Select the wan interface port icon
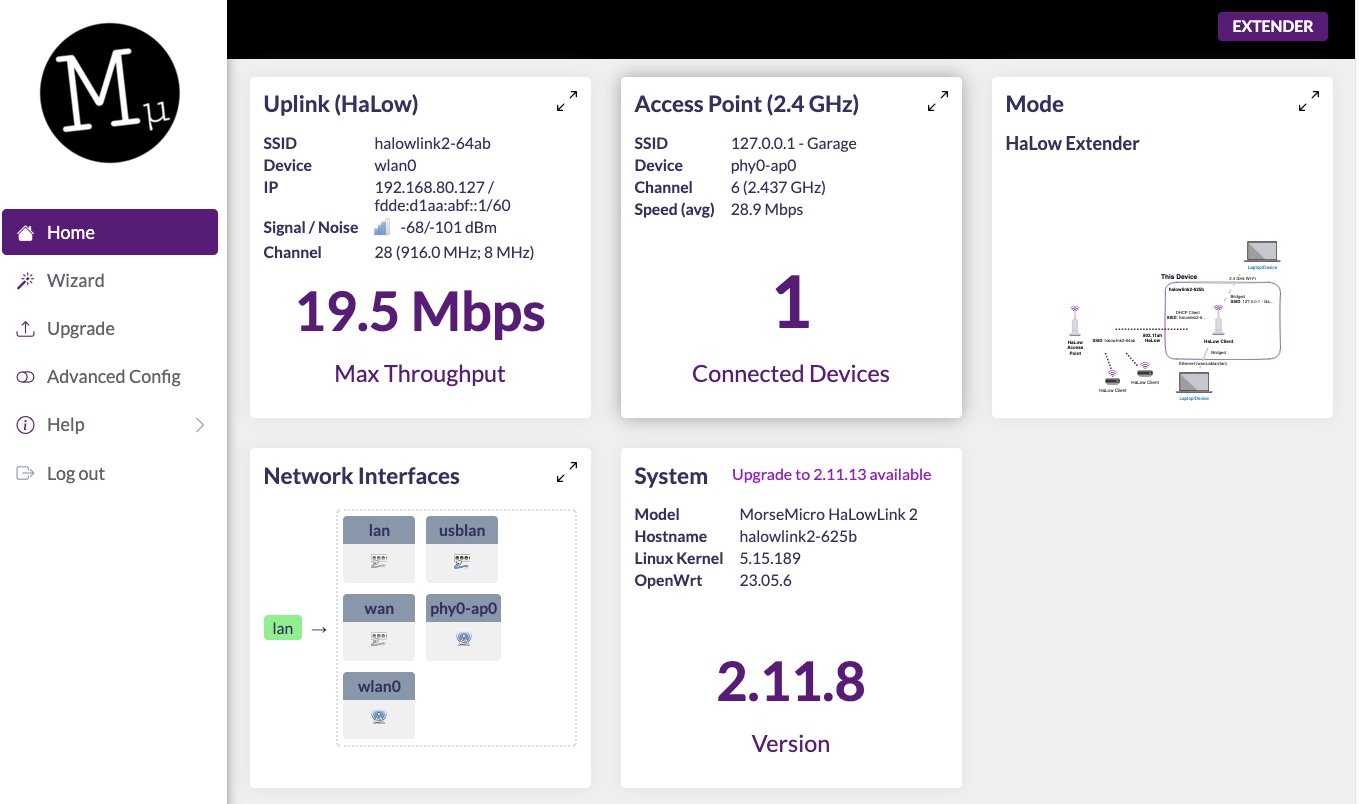Viewport: 1359px width, 804px height. (379, 640)
